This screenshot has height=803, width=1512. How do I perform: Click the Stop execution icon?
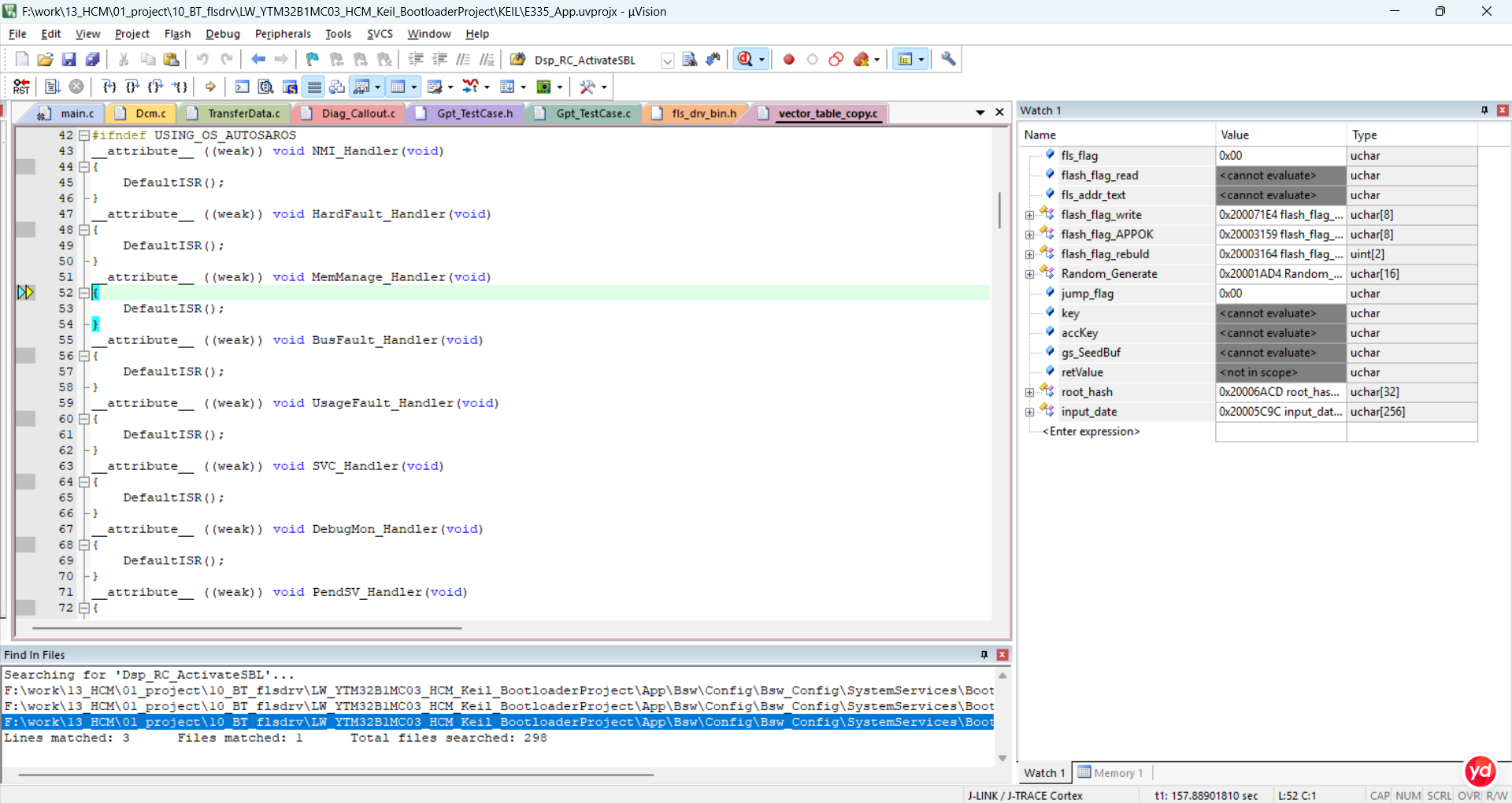(76, 87)
